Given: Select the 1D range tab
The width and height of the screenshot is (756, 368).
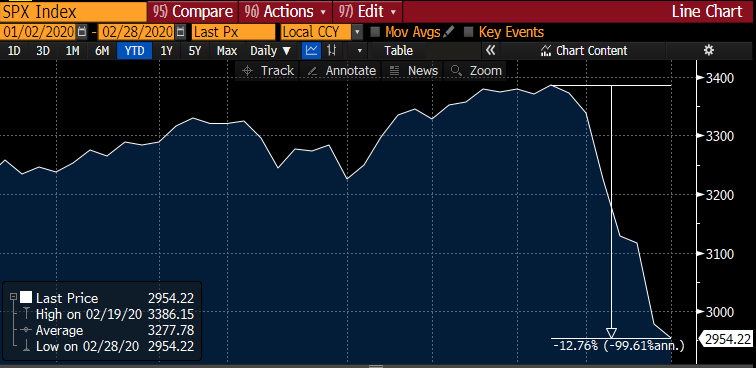Looking at the screenshot, I should (14, 50).
